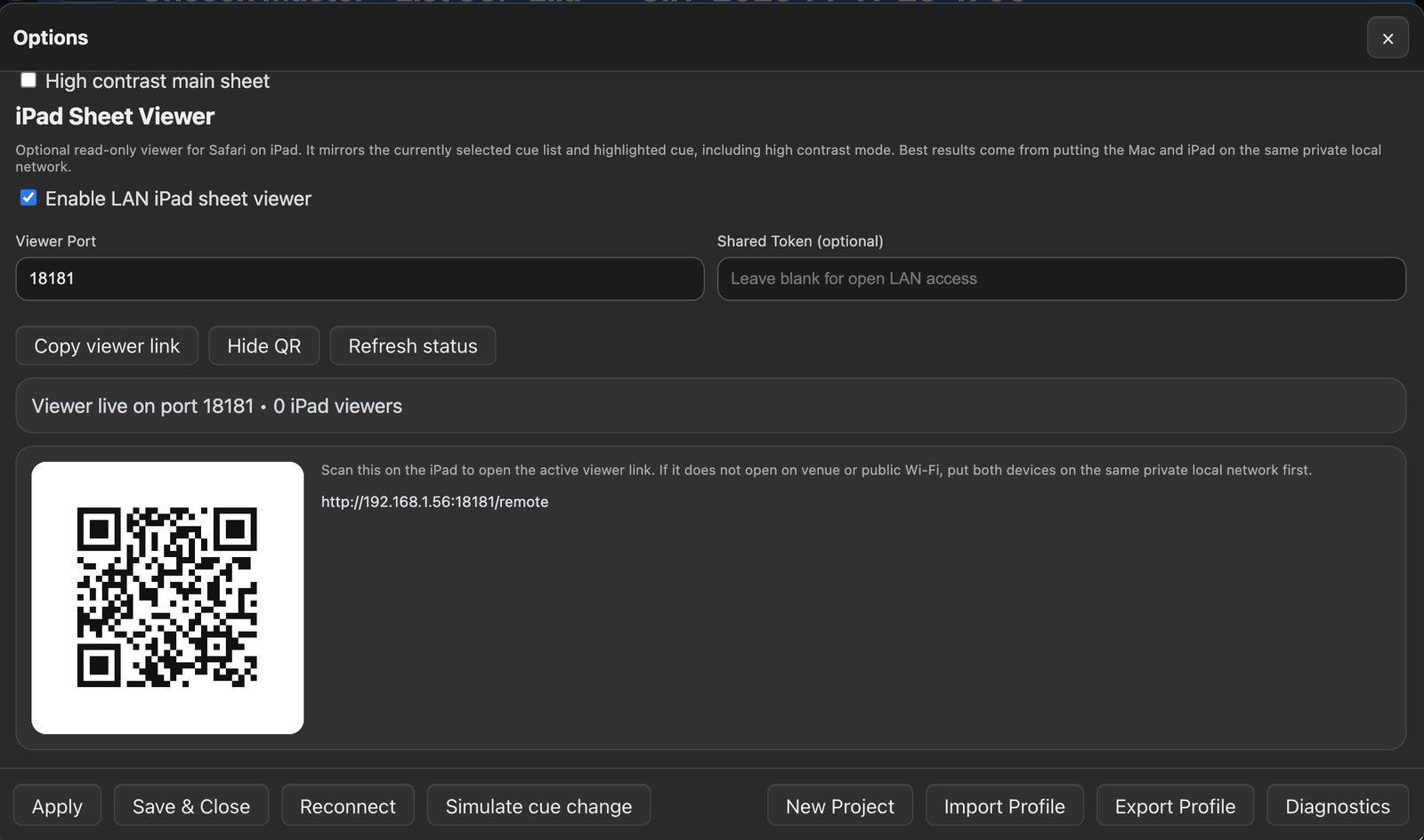Click the http://192.168.1.56:18181/remote URL text
1424x840 pixels.
434,502
